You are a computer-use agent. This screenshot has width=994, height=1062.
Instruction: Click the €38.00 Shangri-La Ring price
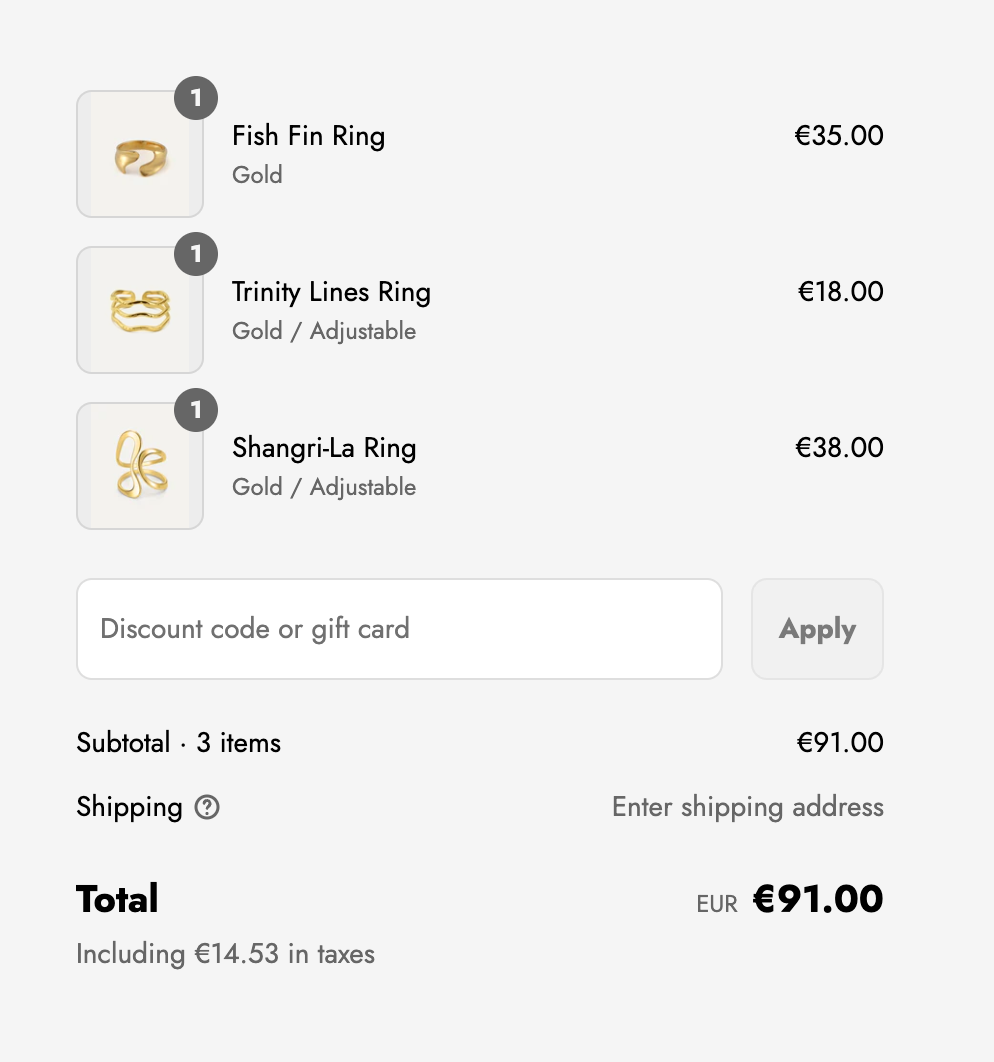tap(839, 448)
